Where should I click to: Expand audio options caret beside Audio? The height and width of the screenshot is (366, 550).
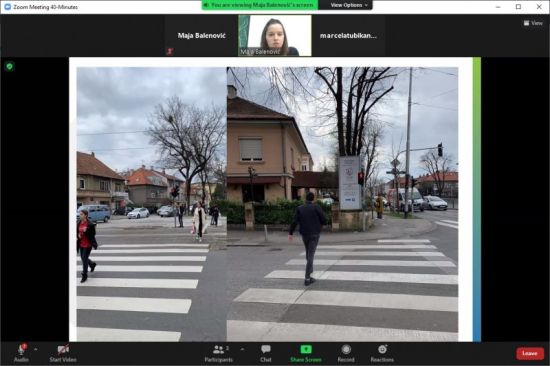point(36,350)
